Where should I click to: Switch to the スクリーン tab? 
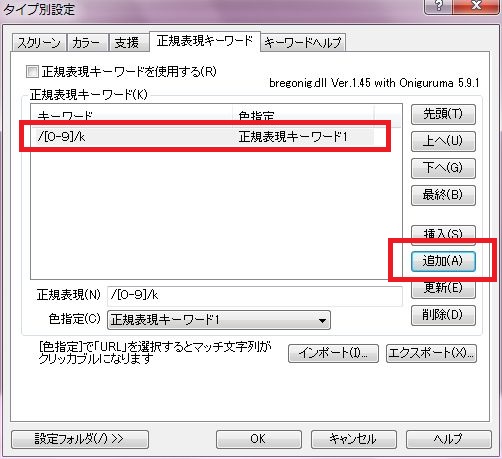click(x=39, y=43)
